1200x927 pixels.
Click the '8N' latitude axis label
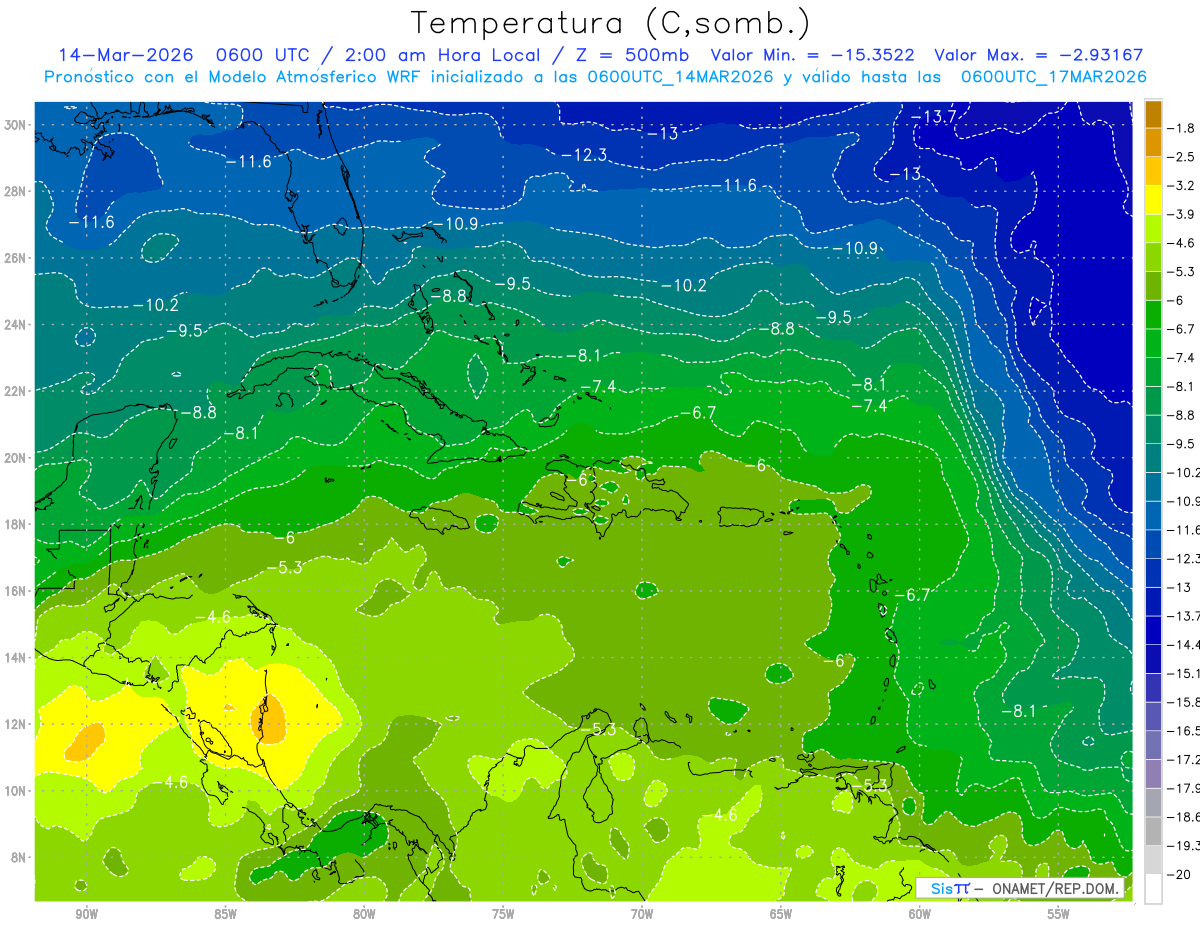pos(19,857)
